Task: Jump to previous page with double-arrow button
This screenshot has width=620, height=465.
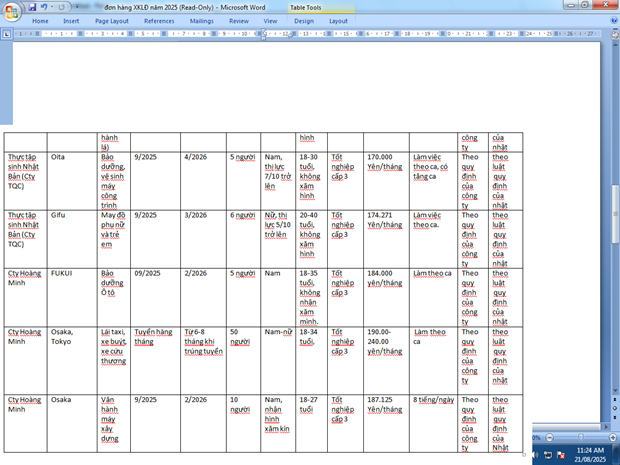Action: (x=615, y=400)
